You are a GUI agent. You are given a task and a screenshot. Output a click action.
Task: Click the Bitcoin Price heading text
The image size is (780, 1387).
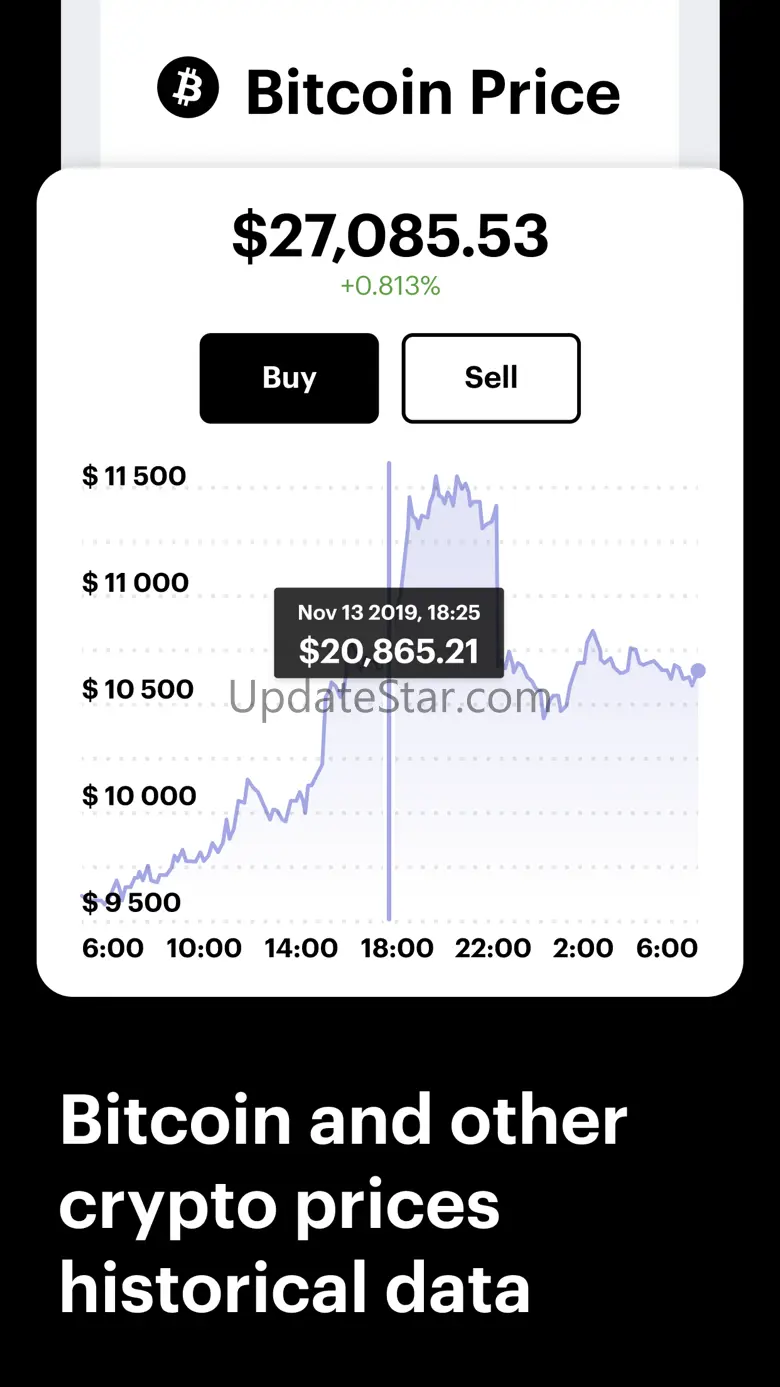433,93
